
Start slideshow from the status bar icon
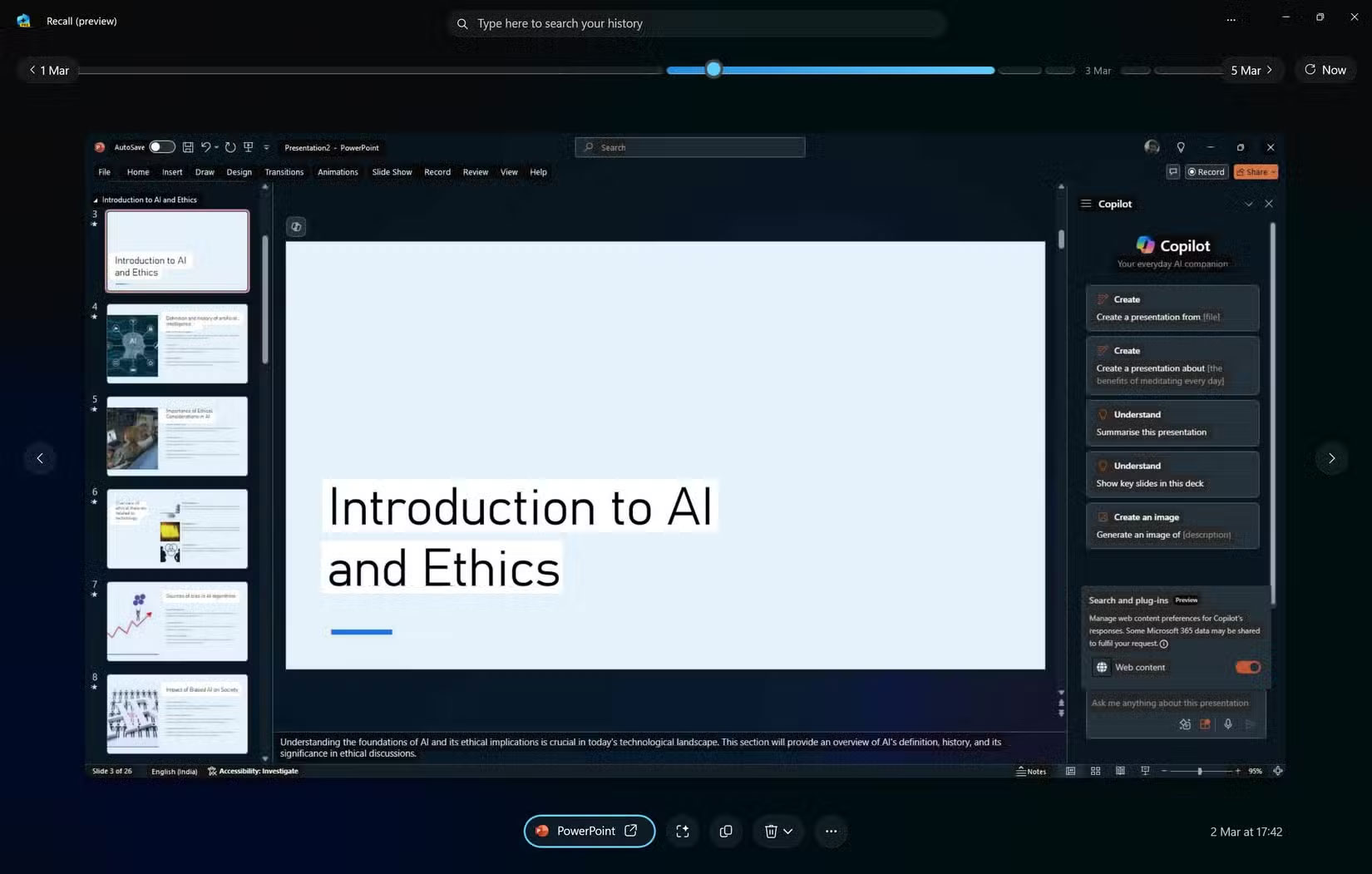click(x=1145, y=771)
